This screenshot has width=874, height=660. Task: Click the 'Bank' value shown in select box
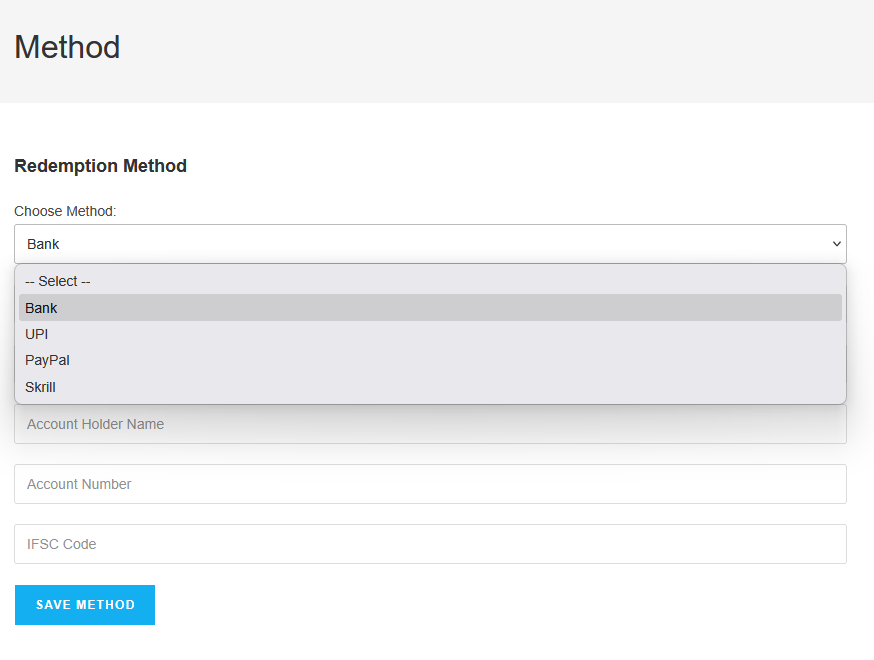[x=43, y=244]
